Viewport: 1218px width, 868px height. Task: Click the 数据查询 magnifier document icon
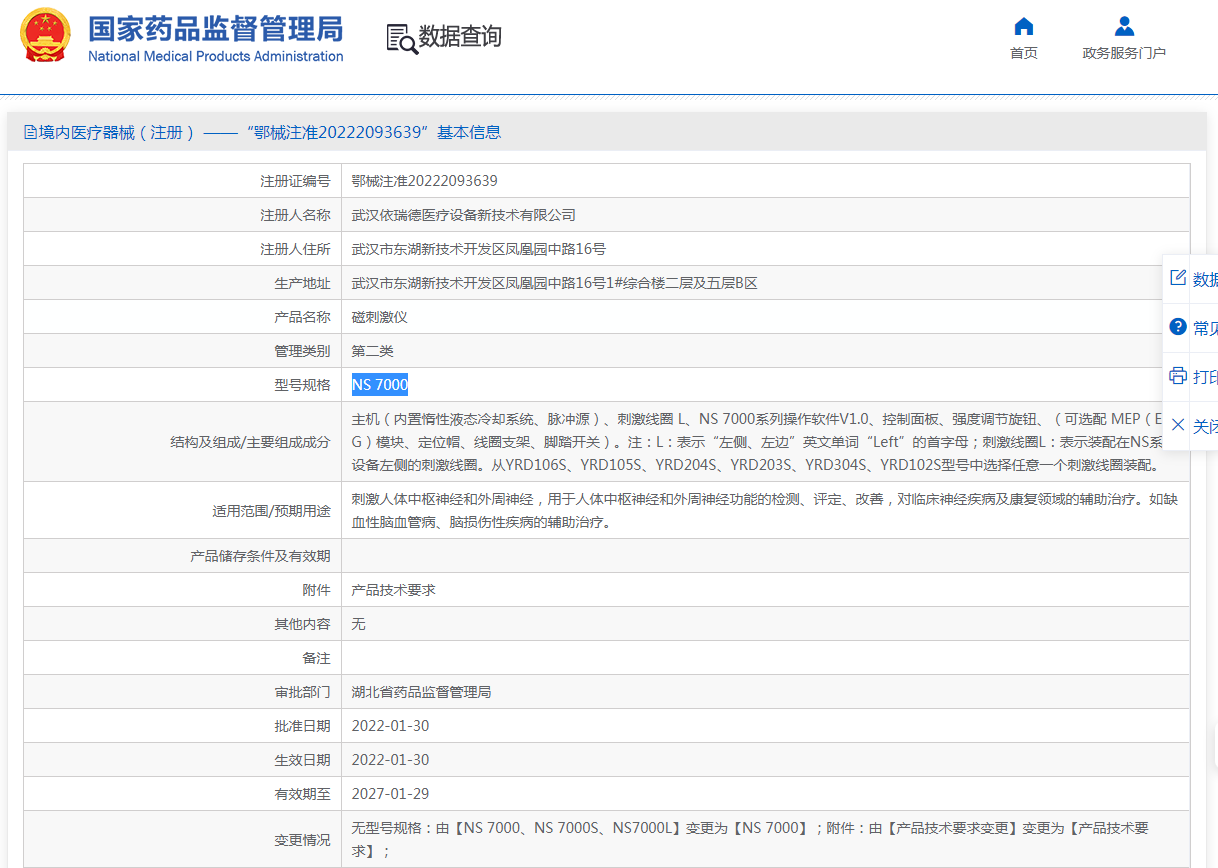click(401, 38)
